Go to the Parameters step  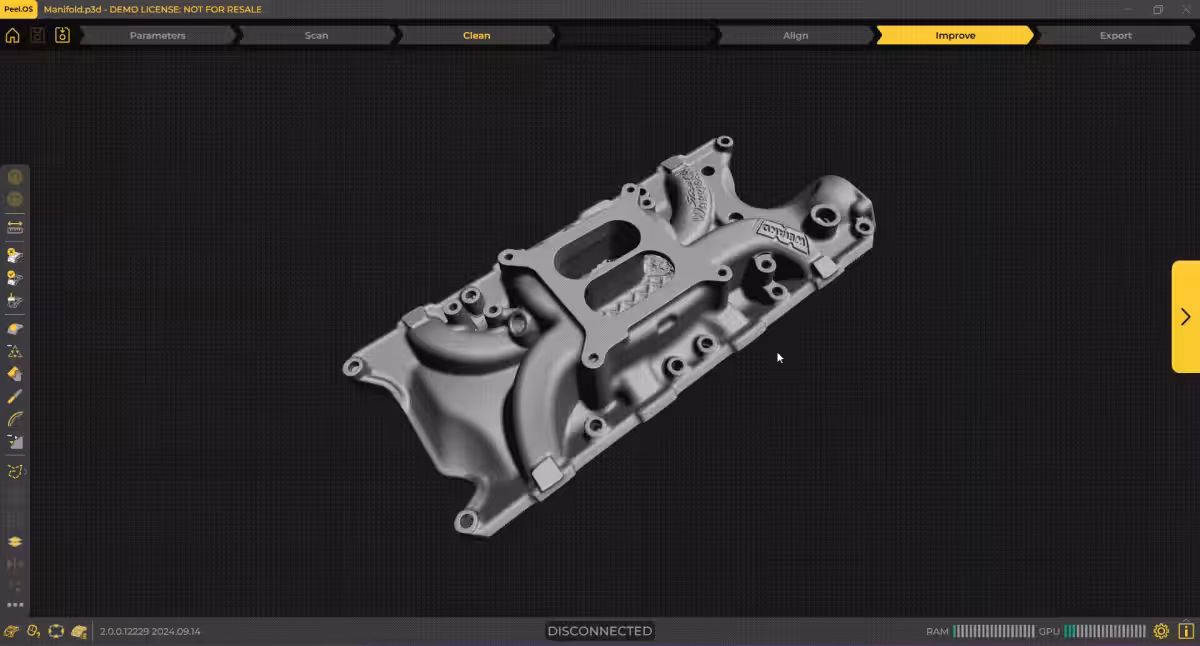coord(157,36)
